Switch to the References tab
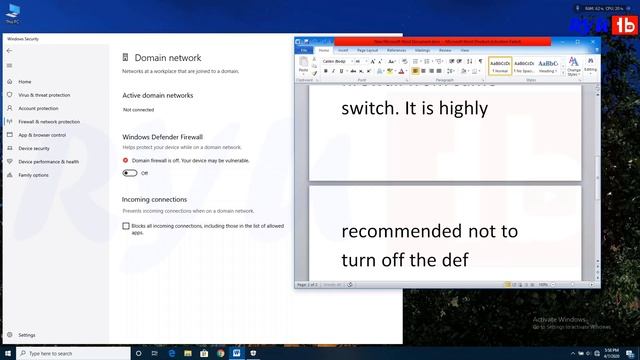The image size is (640, 360). point(396,50)
